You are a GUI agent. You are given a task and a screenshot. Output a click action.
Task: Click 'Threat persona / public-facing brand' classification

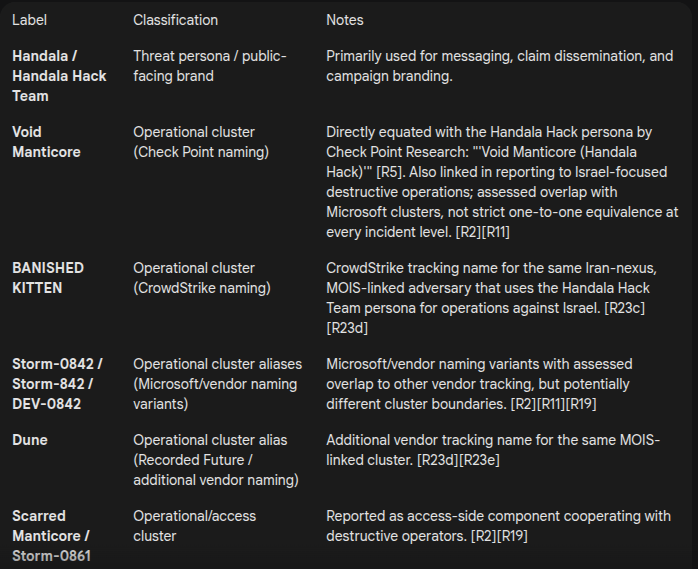click(x=210, y=66)
